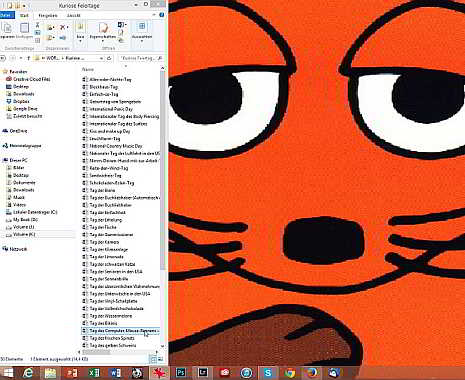Select Dieser PC in navigation pane
Screen dimensions: 465x380
(18, 160)
